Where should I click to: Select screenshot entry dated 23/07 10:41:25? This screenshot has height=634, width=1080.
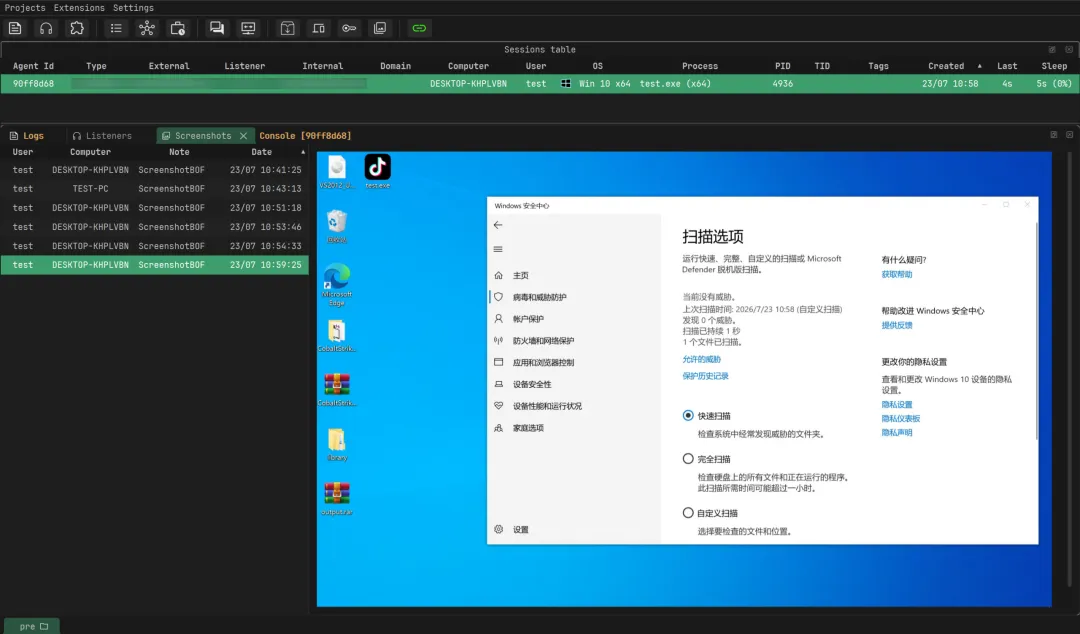[x=154, y=170]
